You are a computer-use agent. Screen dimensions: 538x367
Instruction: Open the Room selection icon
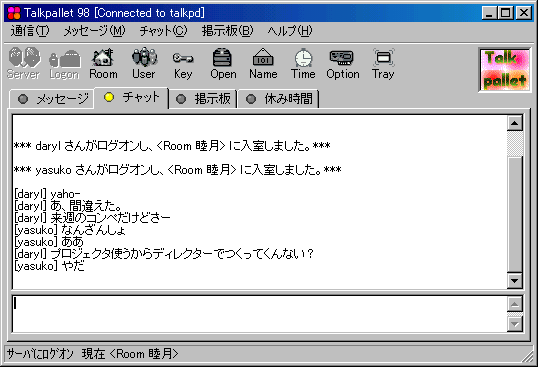tap(103, 63)
